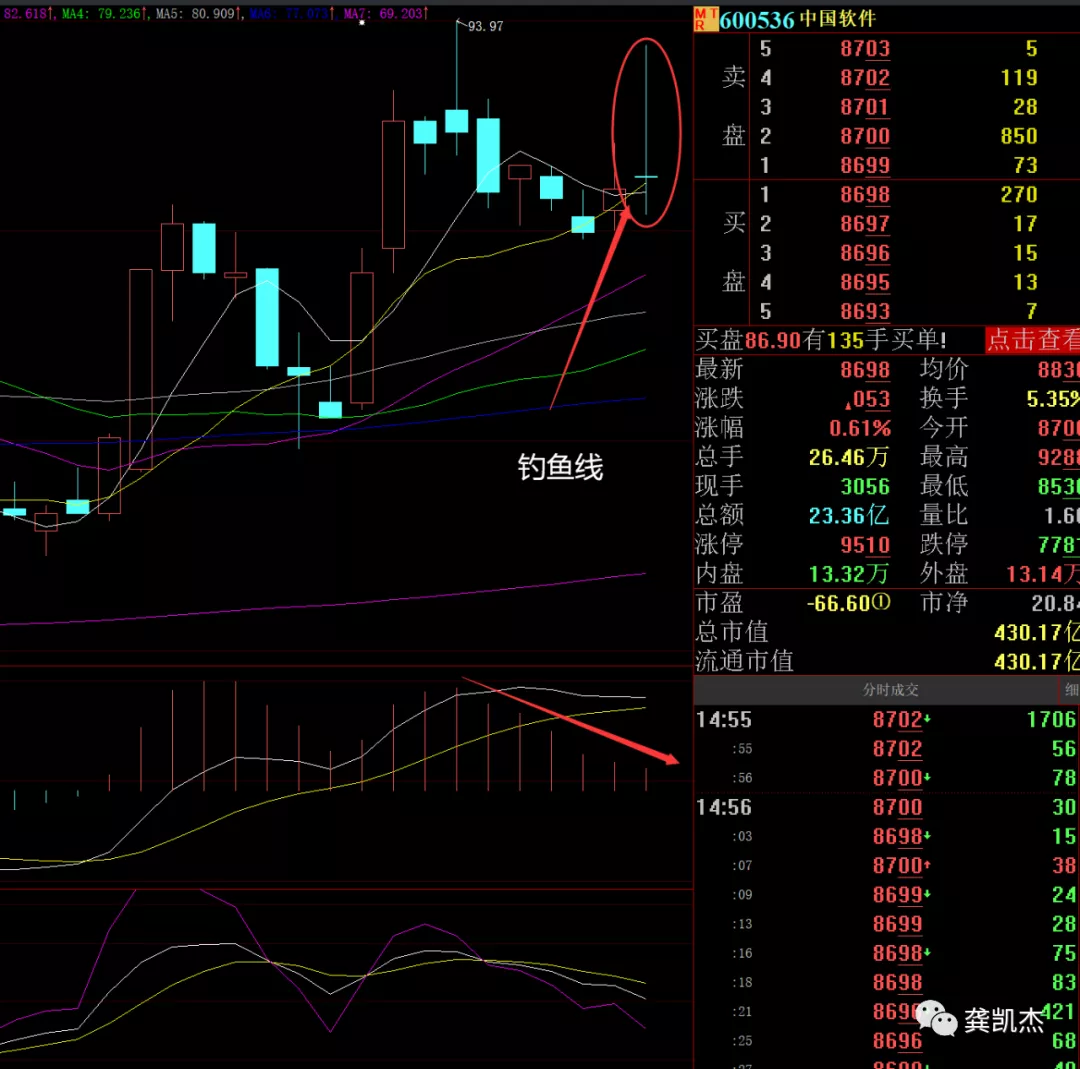Click the MTR badge beside stock code
The height and width of the screenshot is (1069, 1080).
click(705, 19)
